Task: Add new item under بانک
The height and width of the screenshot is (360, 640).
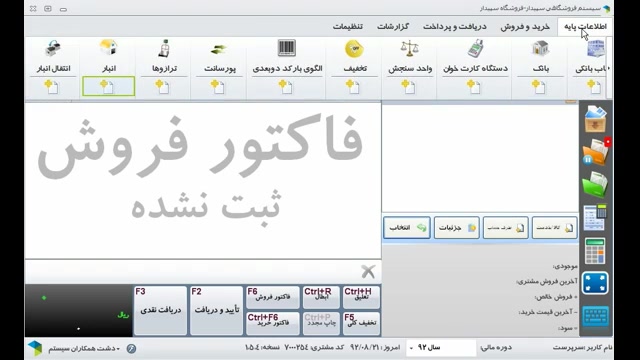Action: 538,87
